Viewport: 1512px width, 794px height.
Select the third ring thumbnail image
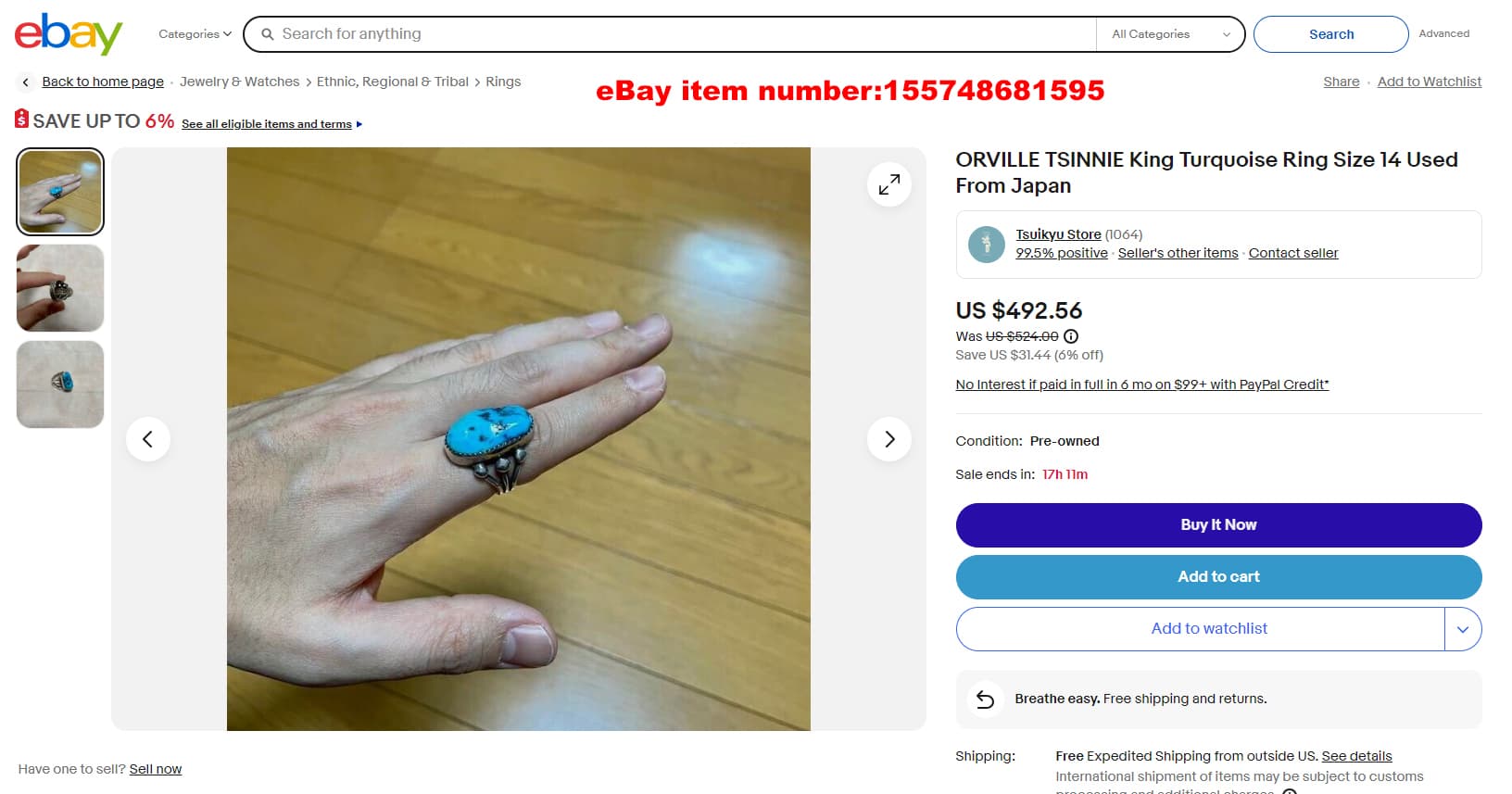pos(60,384)
